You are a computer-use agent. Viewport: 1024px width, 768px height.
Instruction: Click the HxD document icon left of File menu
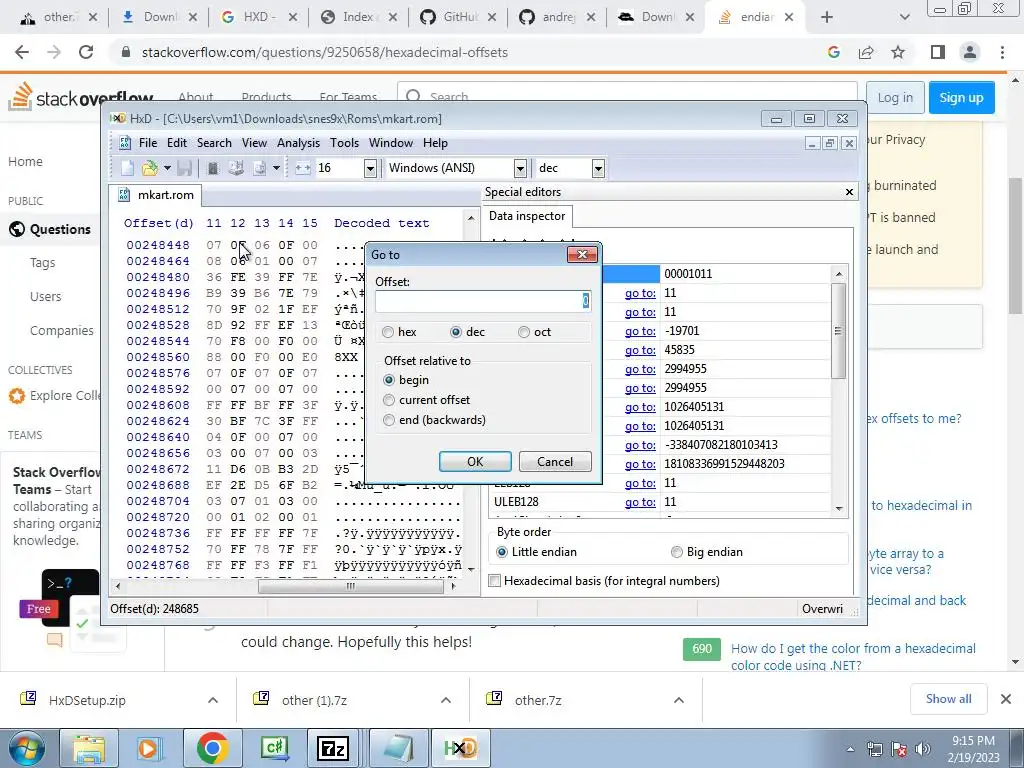(125, 143)
